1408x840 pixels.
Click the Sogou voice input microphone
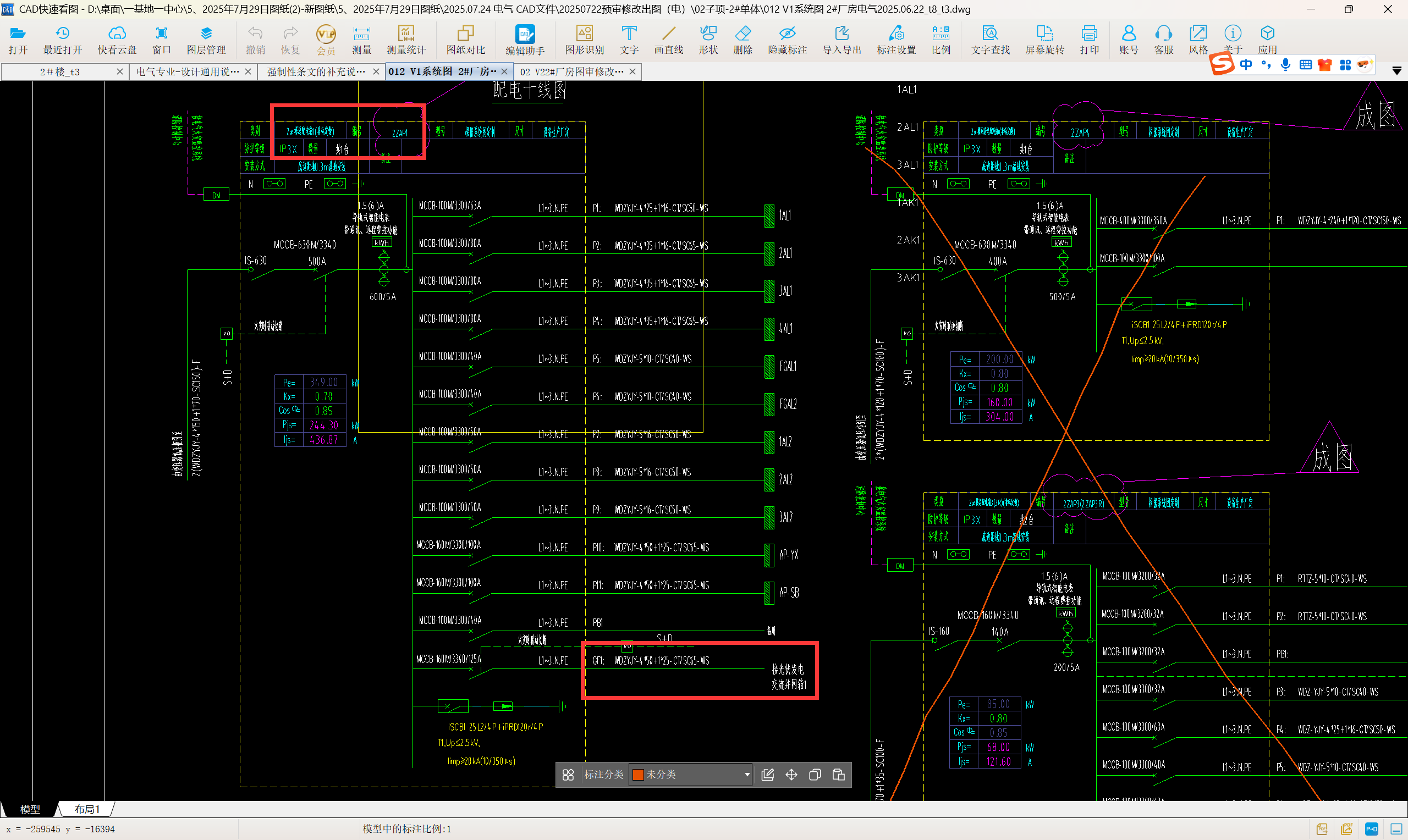pyautogui.click(x=1286, y=64)
